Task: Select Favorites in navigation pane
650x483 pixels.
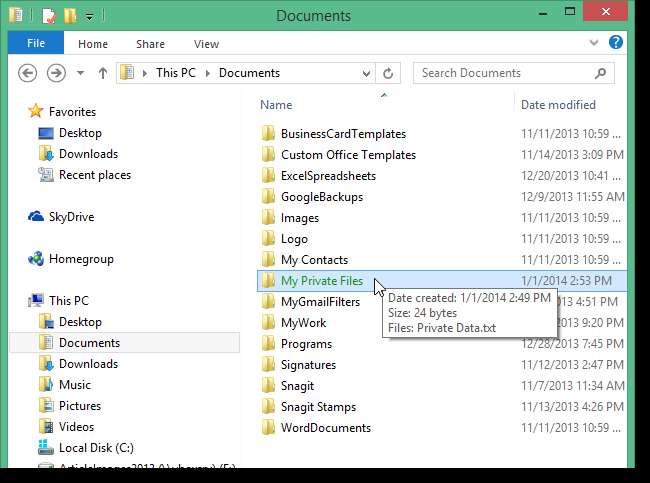Action: point(72,112)
